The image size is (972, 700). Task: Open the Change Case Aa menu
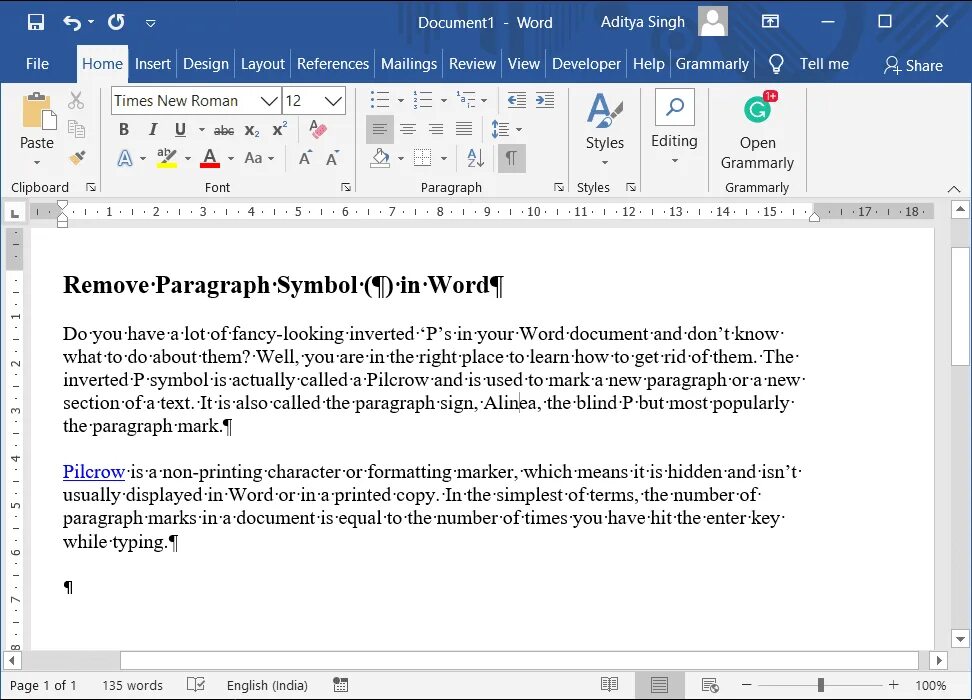[x=258, y=158]
